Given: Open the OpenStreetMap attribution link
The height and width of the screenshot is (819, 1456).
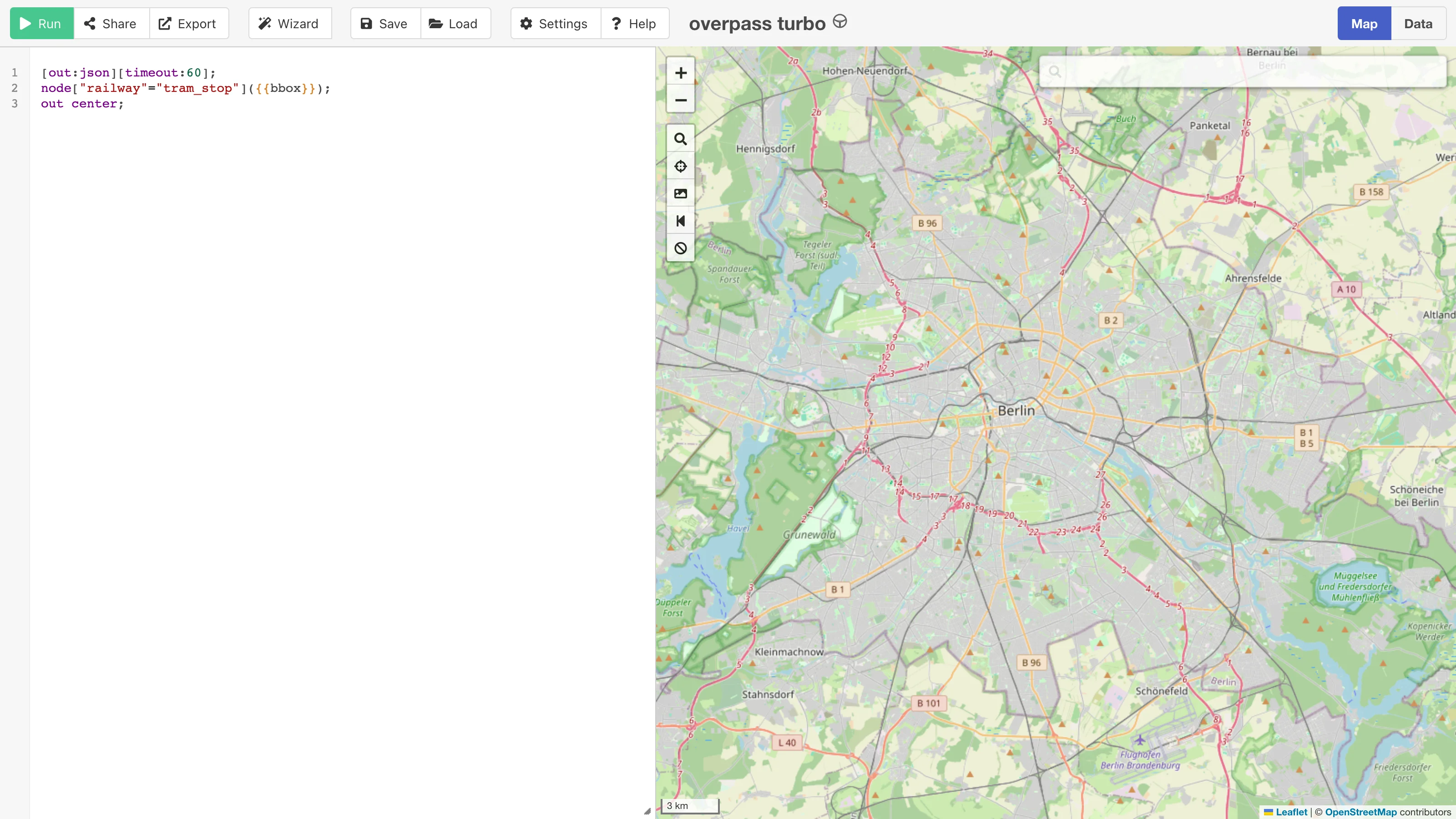Looking at the screenshot, I should 1360,812.
